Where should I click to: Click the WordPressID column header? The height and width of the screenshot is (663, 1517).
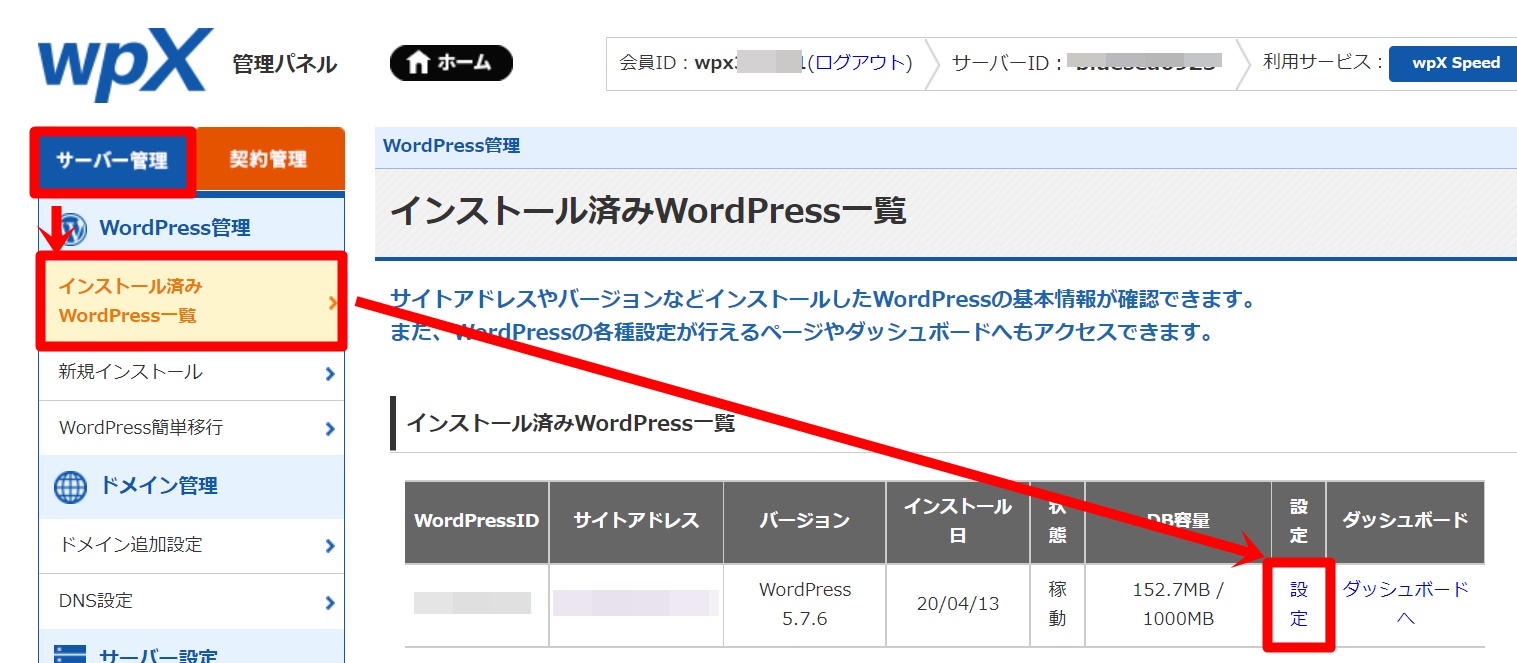tap(476, 521)
